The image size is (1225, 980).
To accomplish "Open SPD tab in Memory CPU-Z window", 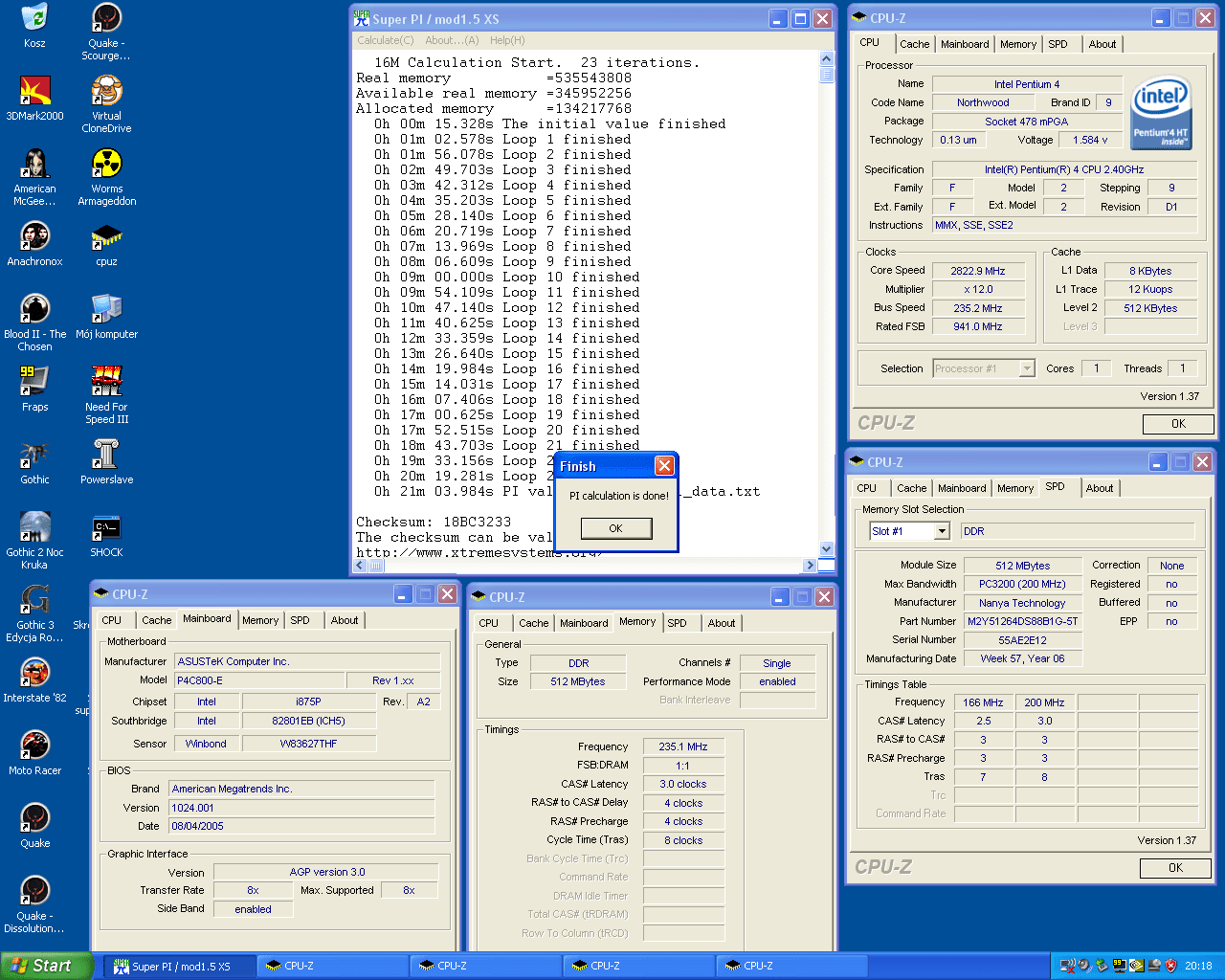I will [x=678, y=623].
